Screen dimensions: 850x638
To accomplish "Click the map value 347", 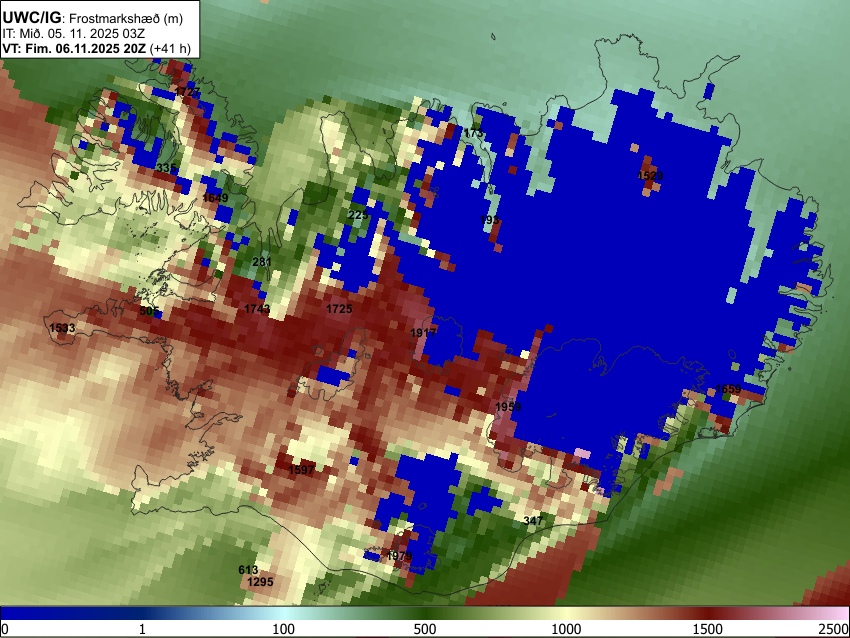I will pos(533,521).
